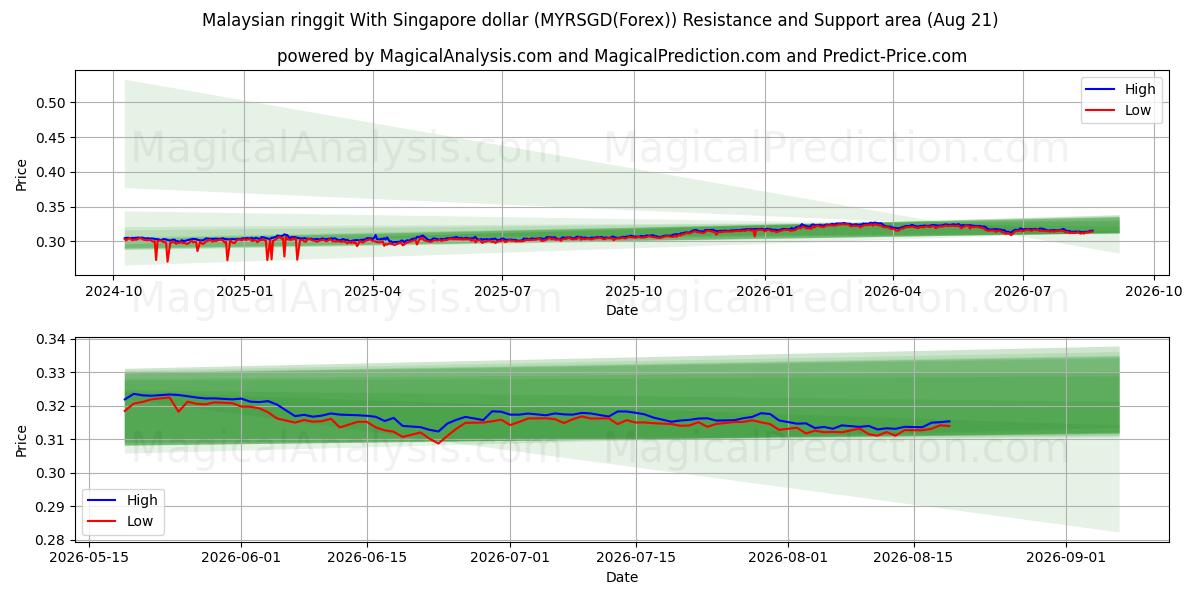Click the chart title mentioning MYRSGD(Forex)

[x=600, y=20]
